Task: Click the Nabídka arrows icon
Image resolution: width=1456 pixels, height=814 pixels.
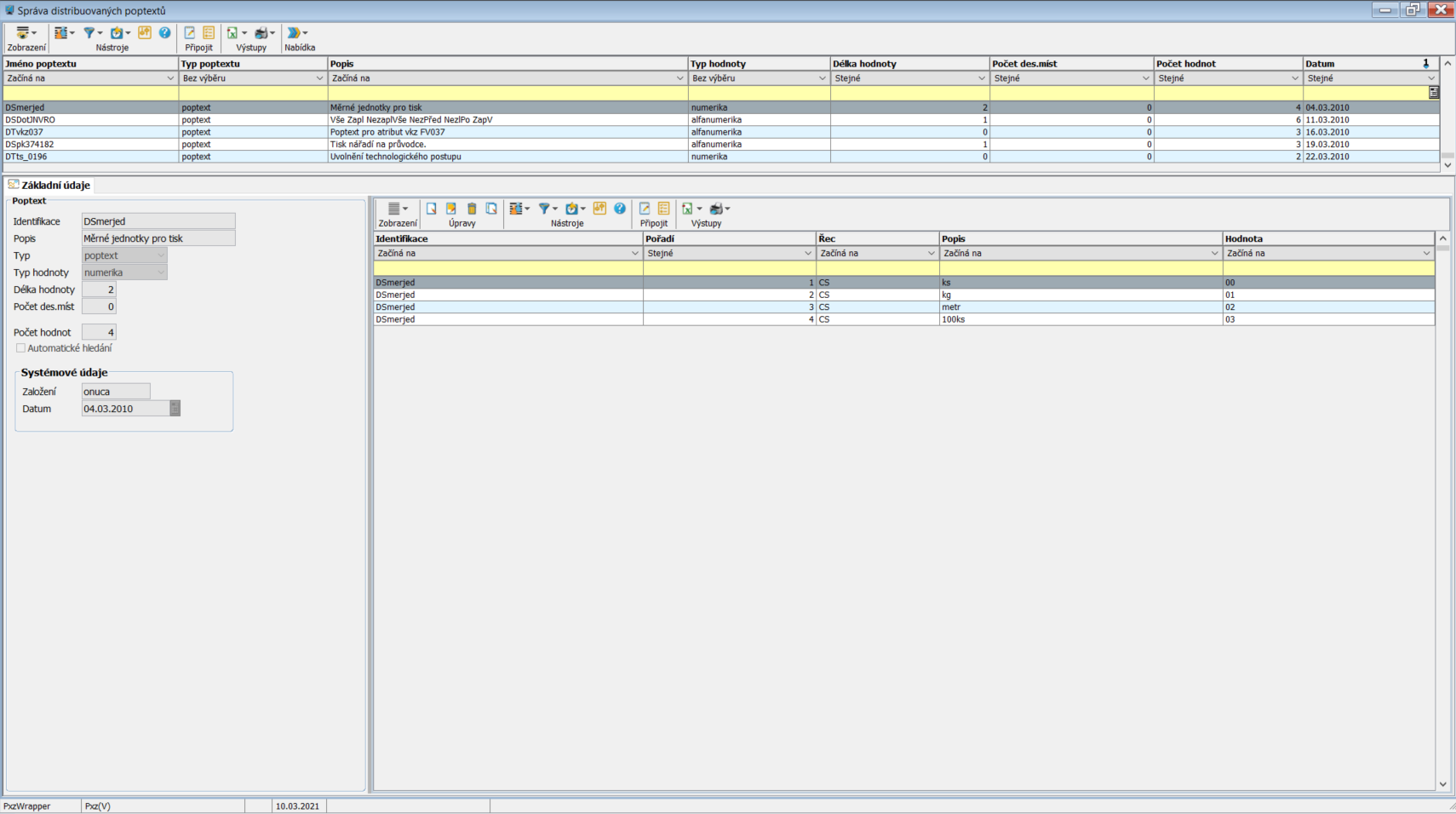Action: pyautogui.click(x=295, y=33)
